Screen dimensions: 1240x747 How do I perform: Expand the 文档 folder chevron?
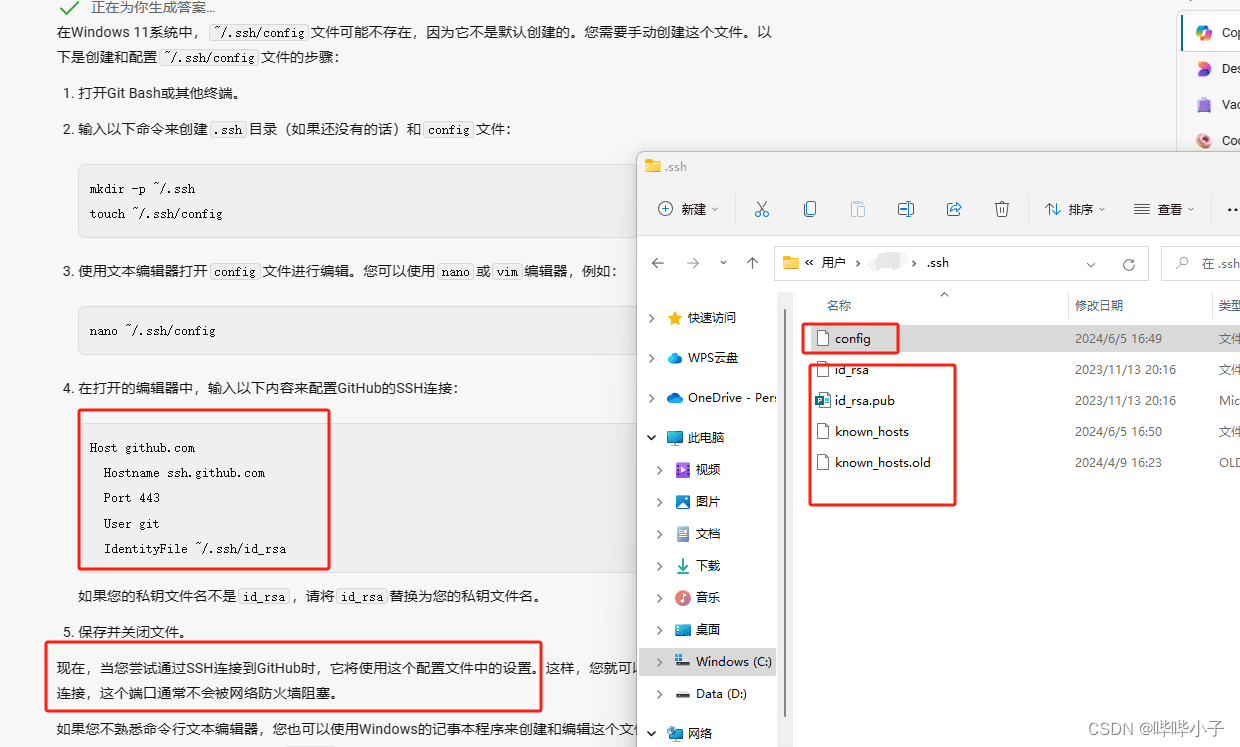point(659,534)
